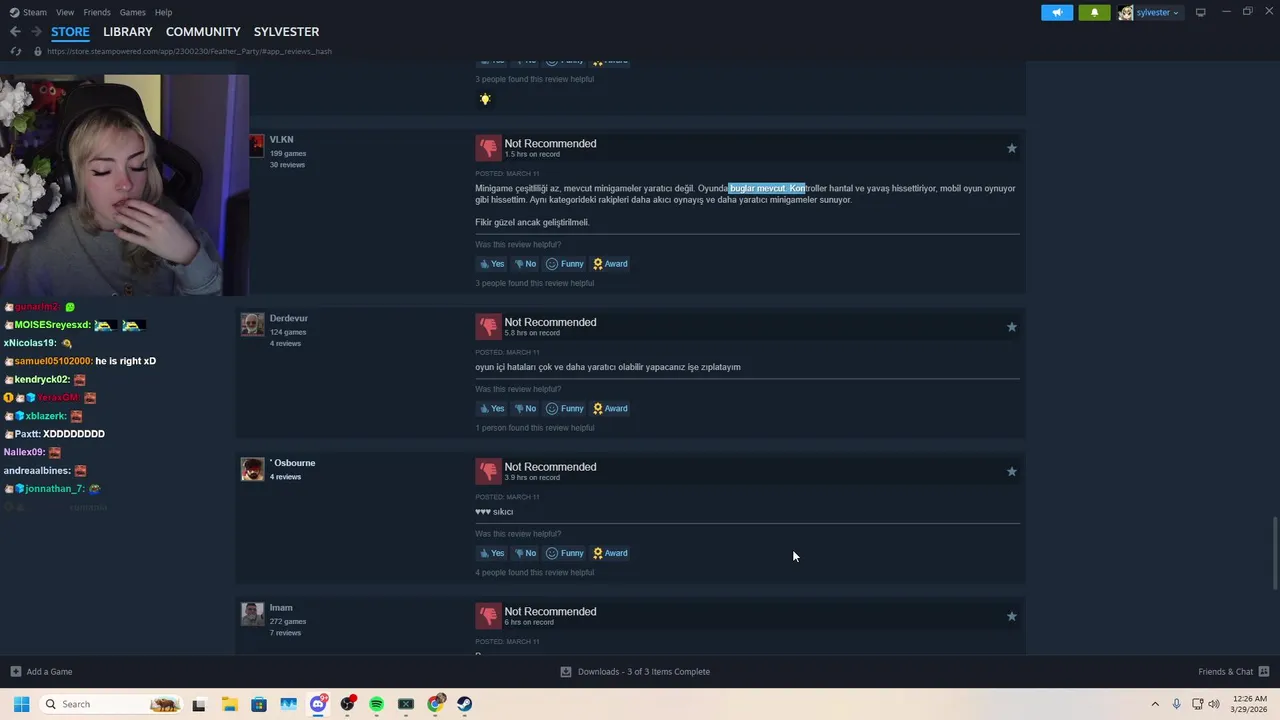Open the volume control in system tray

point(1214,704)
